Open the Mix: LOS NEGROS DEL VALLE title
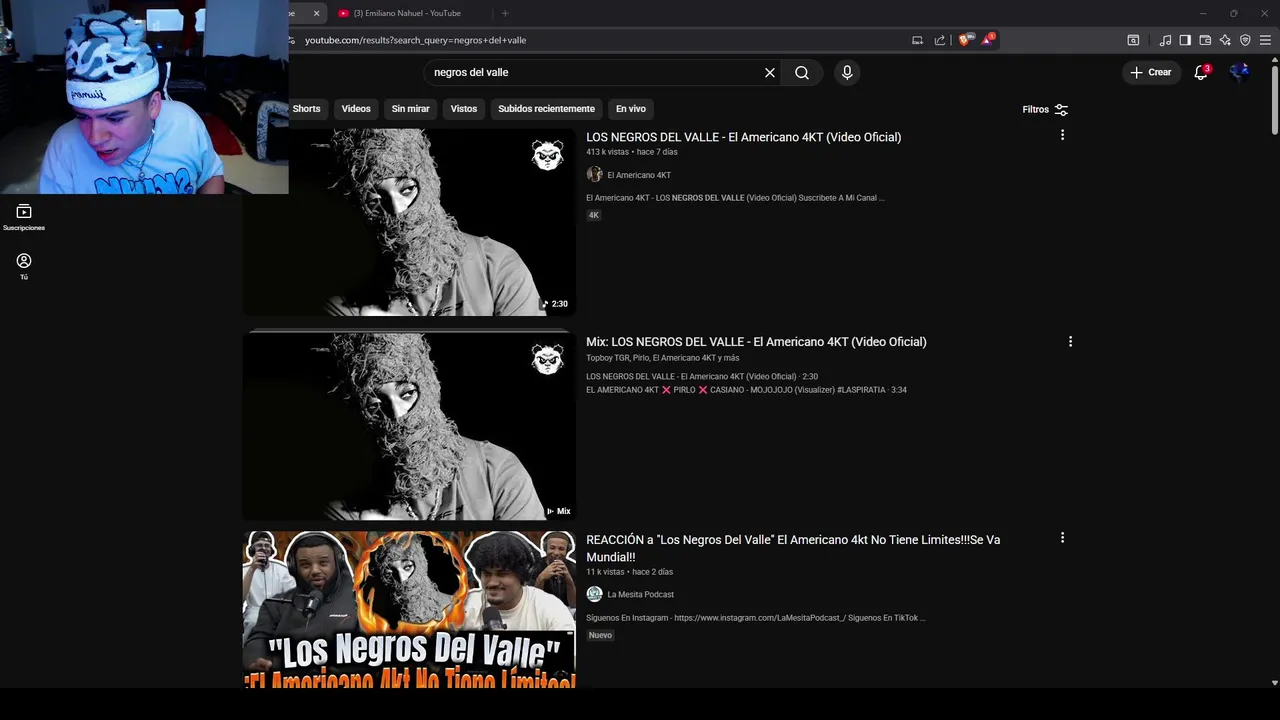Screen dimensions: 1280x720 [756, 342]
